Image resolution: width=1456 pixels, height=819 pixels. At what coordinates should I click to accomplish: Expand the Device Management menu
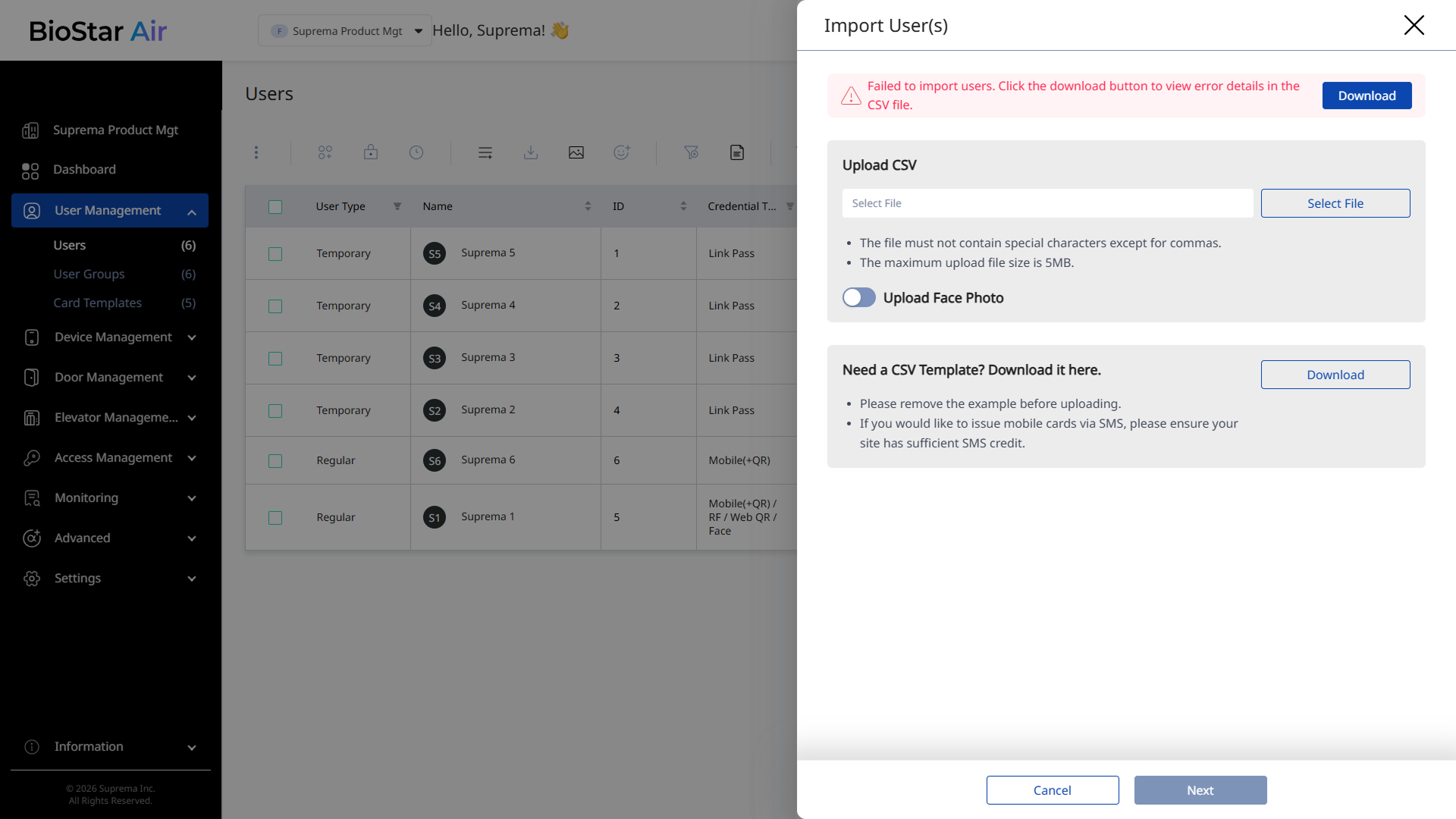click(x=114, y=337)
